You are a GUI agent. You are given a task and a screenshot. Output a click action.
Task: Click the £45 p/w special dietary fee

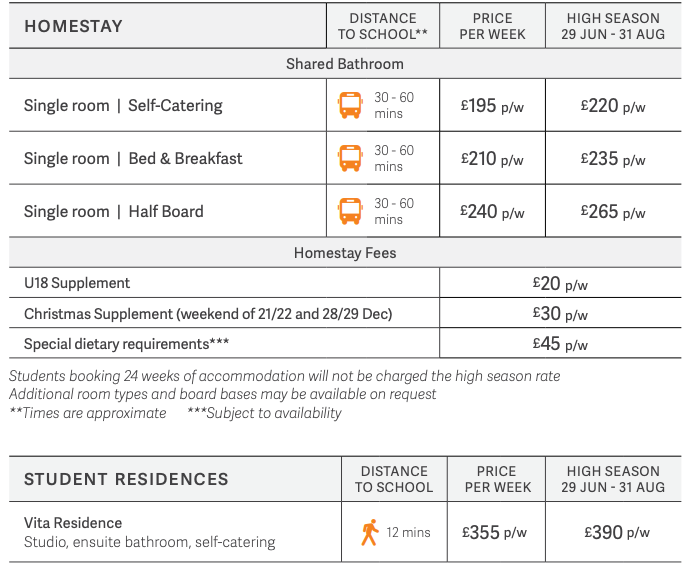click(x=560, y=344)
